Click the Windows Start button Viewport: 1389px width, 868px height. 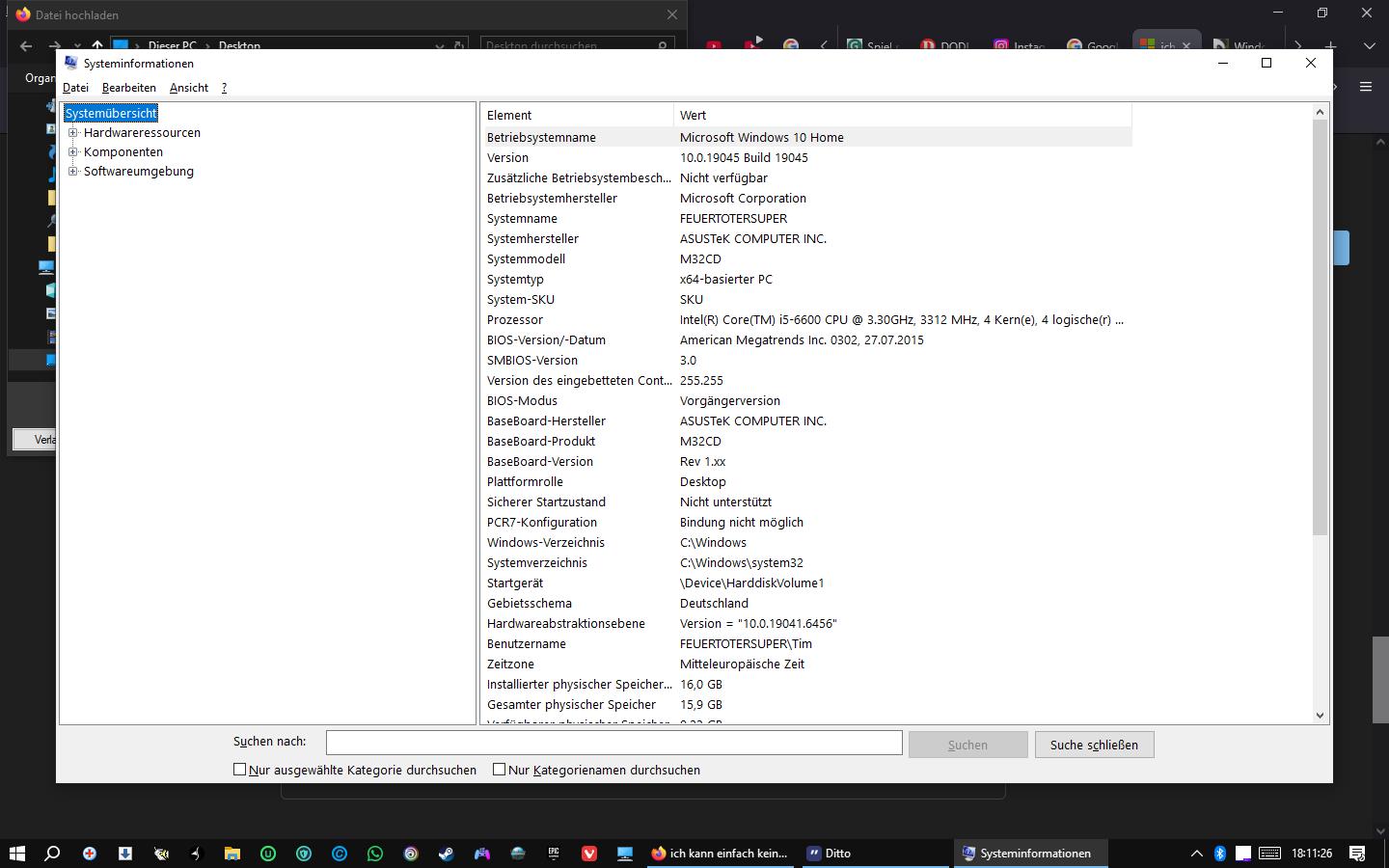[16, 854]
